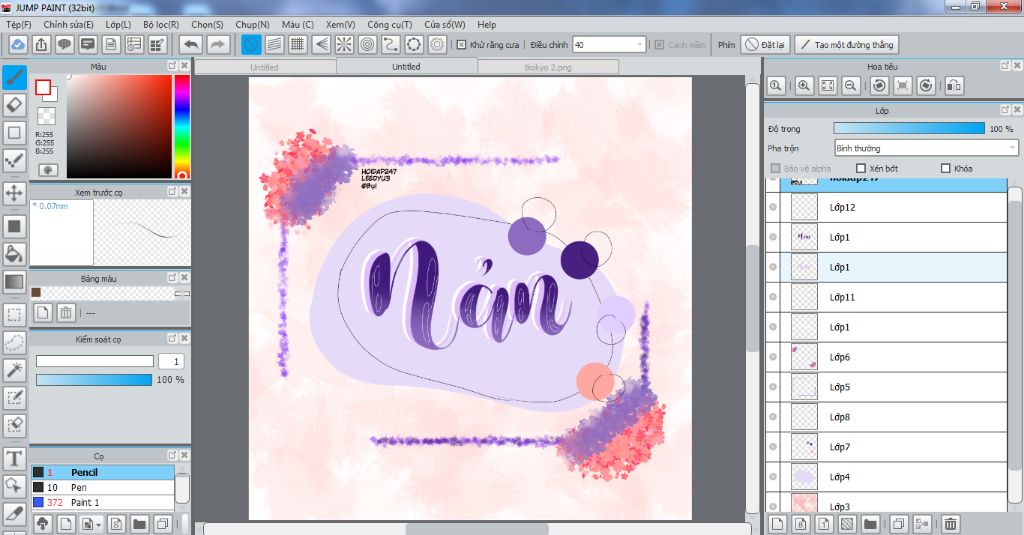1024x535 pixels.
Task: Undock the Màu color panel
Action: (x=172, y=66)
